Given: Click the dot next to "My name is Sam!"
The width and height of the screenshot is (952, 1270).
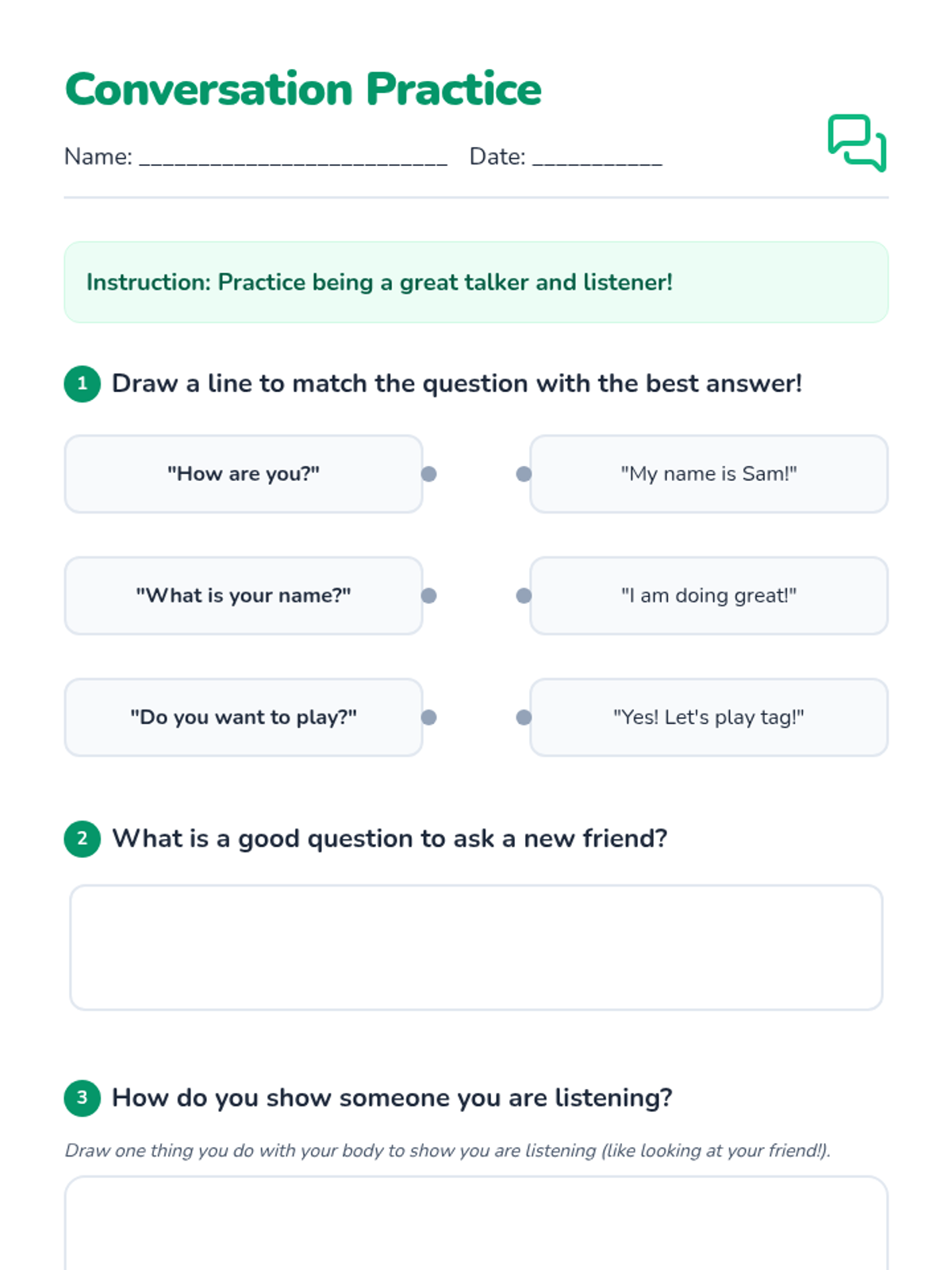Looking at the screenshot, I should (x=524, y=474).
